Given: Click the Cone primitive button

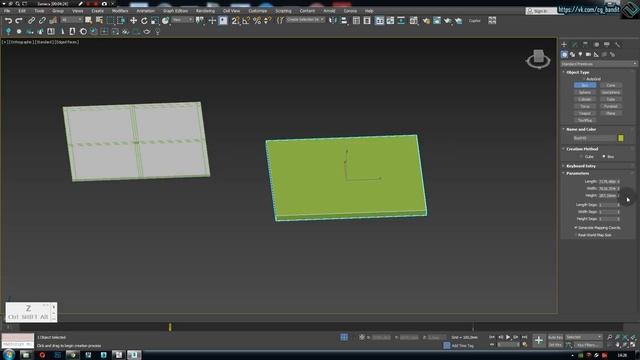Looking at the screenshot, I should pyautogui.click(x=611, y=85).
